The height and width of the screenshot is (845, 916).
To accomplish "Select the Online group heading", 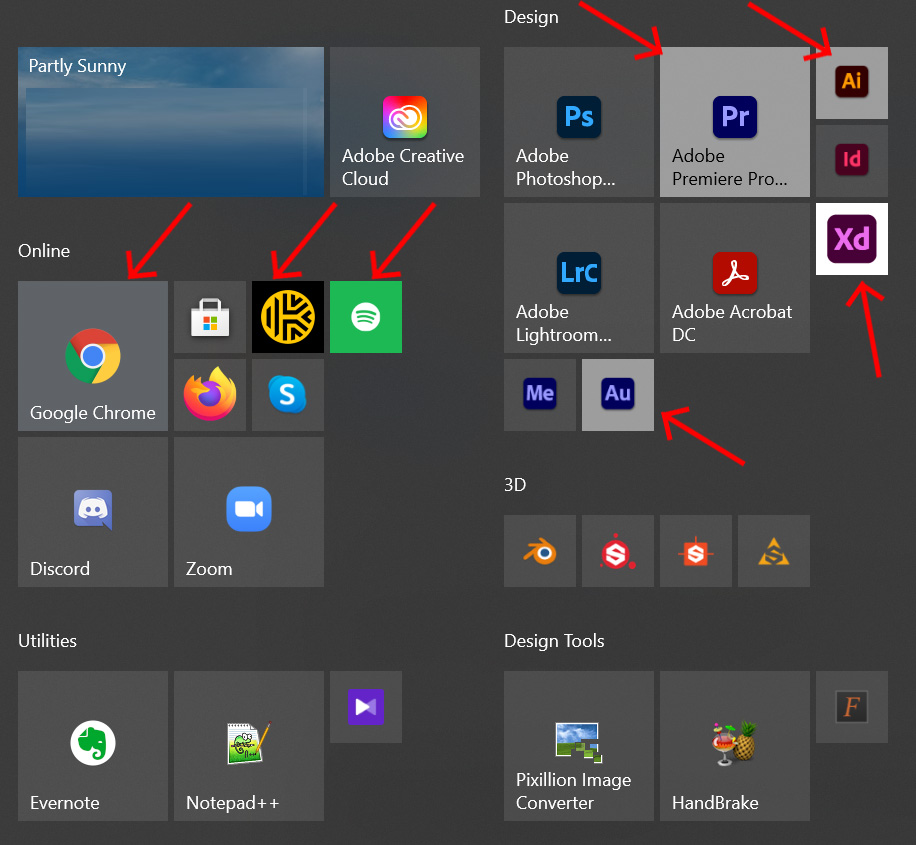I will click(44, 251).
